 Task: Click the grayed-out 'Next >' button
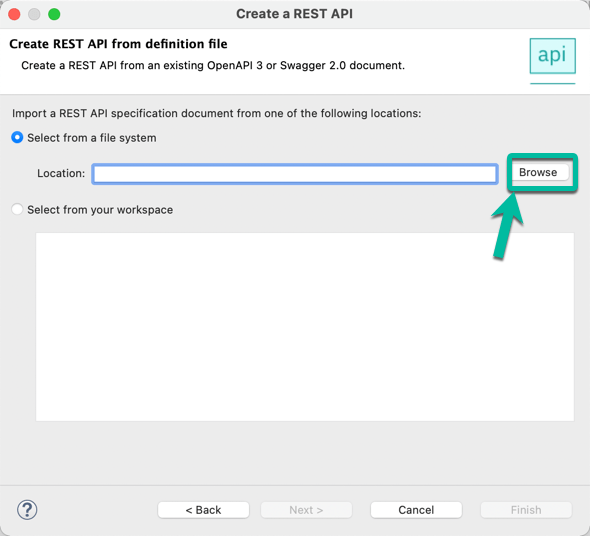[x=306, y=510]
